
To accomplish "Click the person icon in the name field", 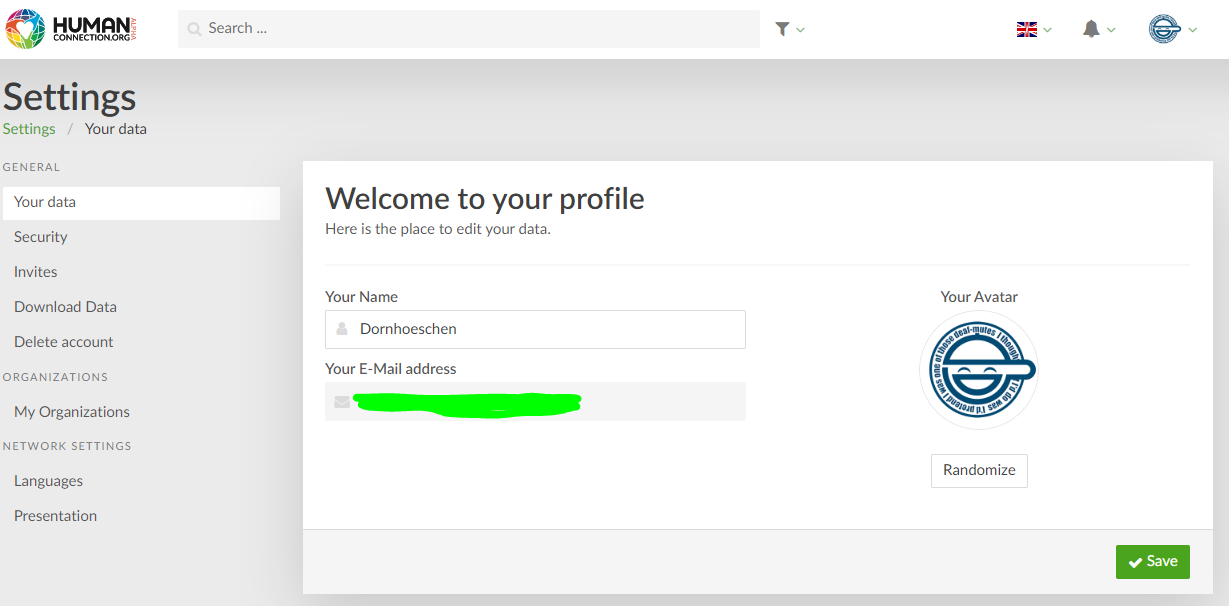I will pyautogui.click(x=340, y=329).
